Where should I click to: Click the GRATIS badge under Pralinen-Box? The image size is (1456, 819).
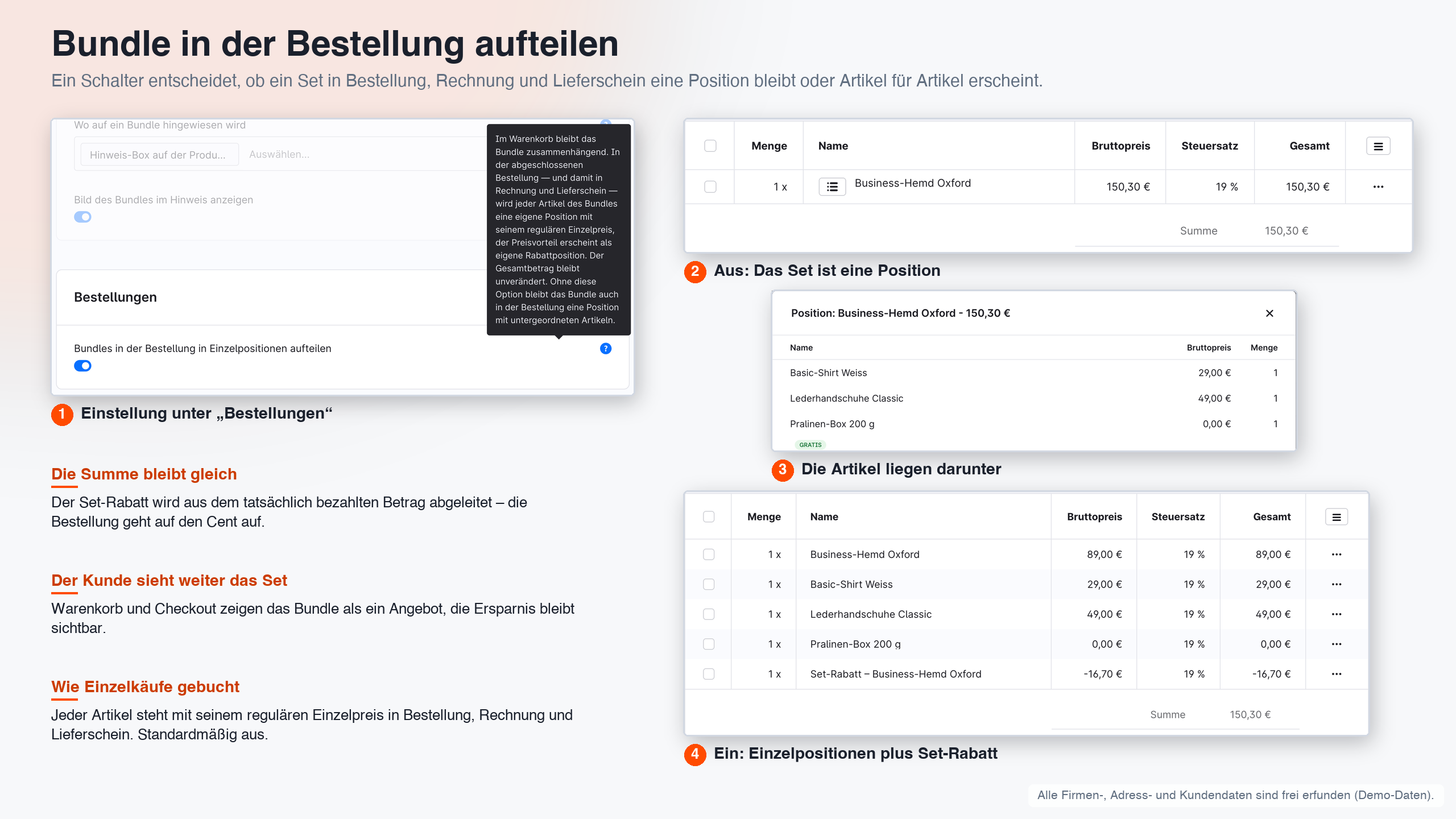click(x=810, y=445)
